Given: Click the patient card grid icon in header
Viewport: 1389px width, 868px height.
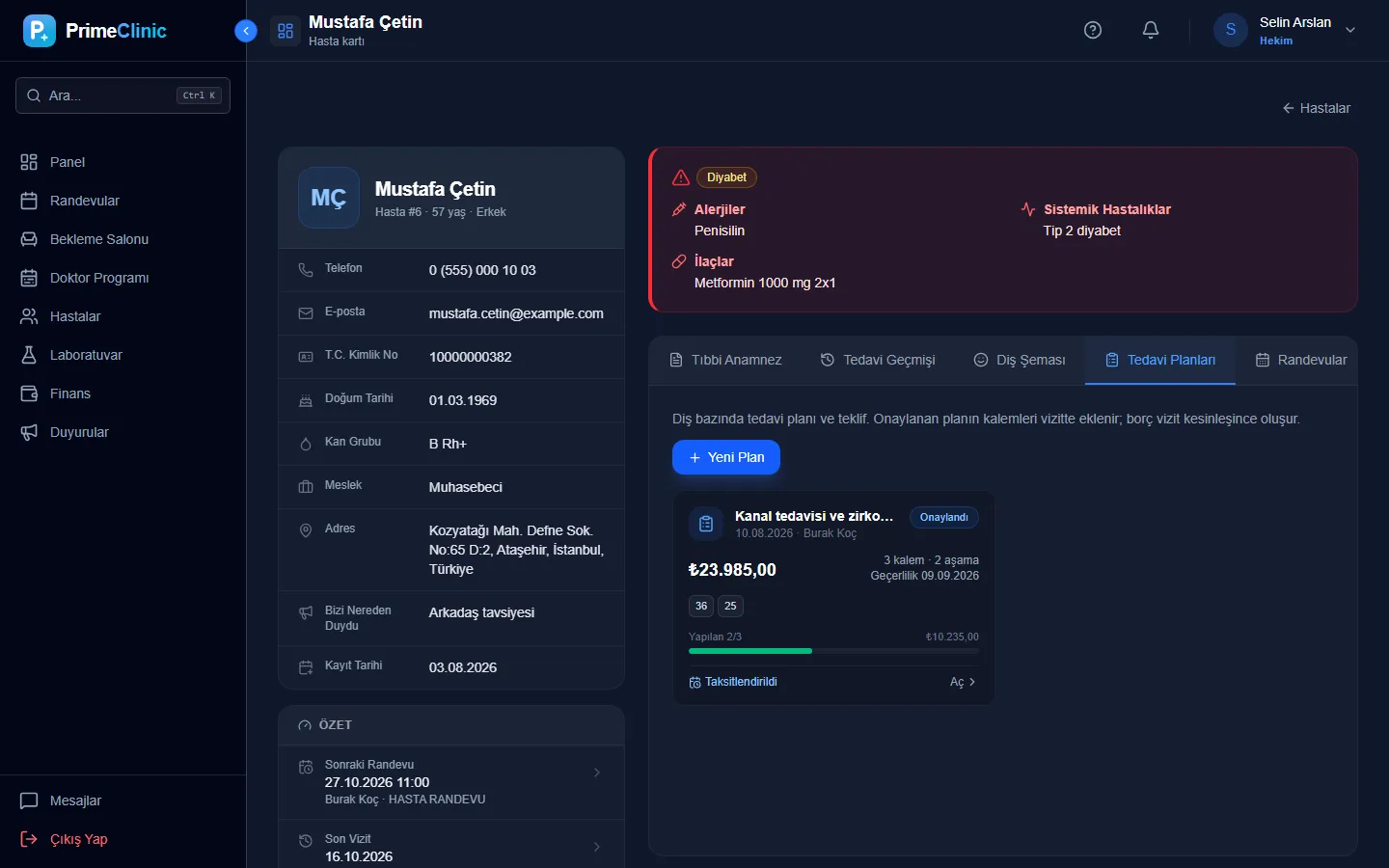Looking at the screenshot, I should (286, 31).
